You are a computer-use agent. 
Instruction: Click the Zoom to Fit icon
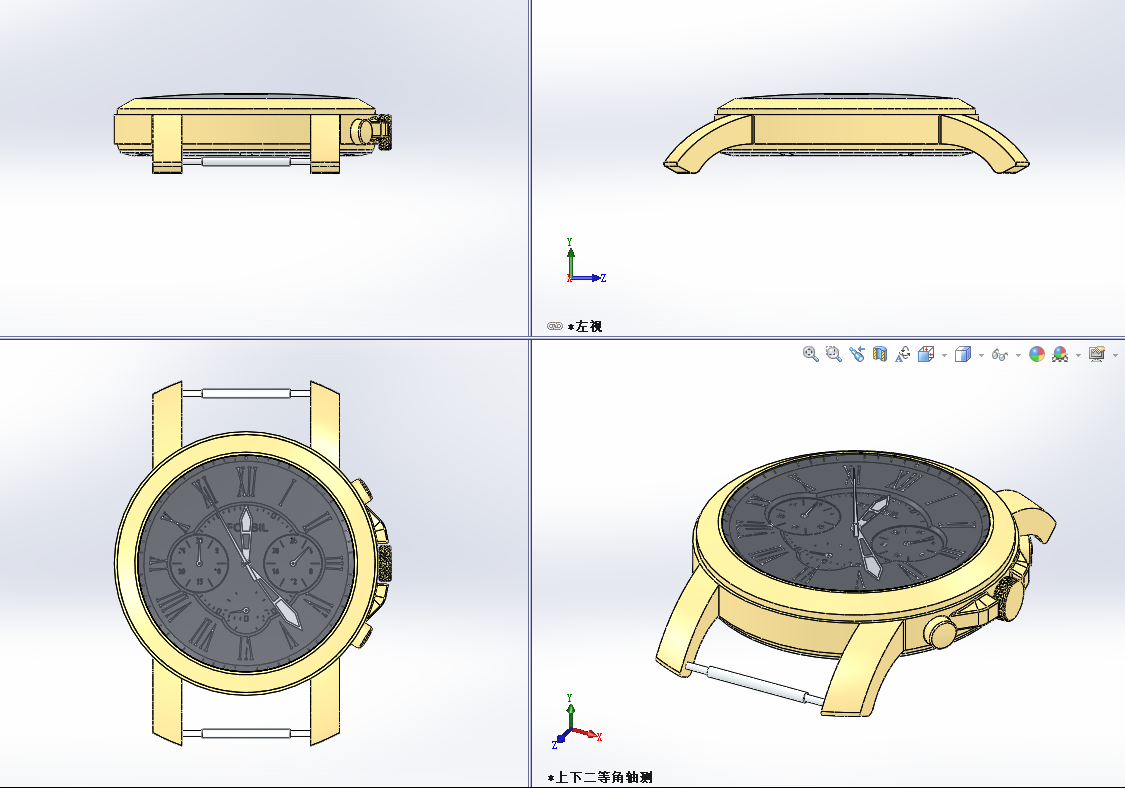click(x=811, y=354)
